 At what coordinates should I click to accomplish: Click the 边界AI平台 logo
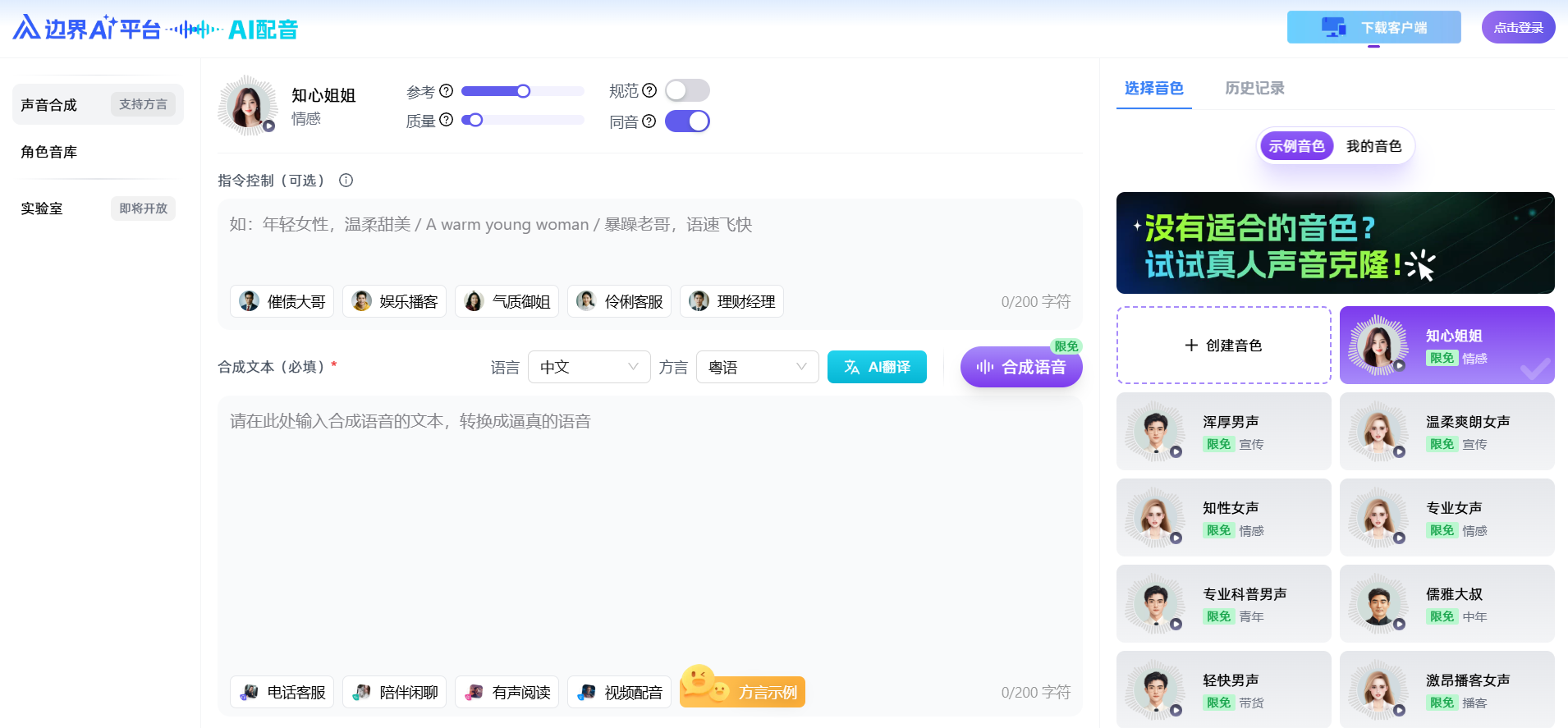(x=86, y=29)
